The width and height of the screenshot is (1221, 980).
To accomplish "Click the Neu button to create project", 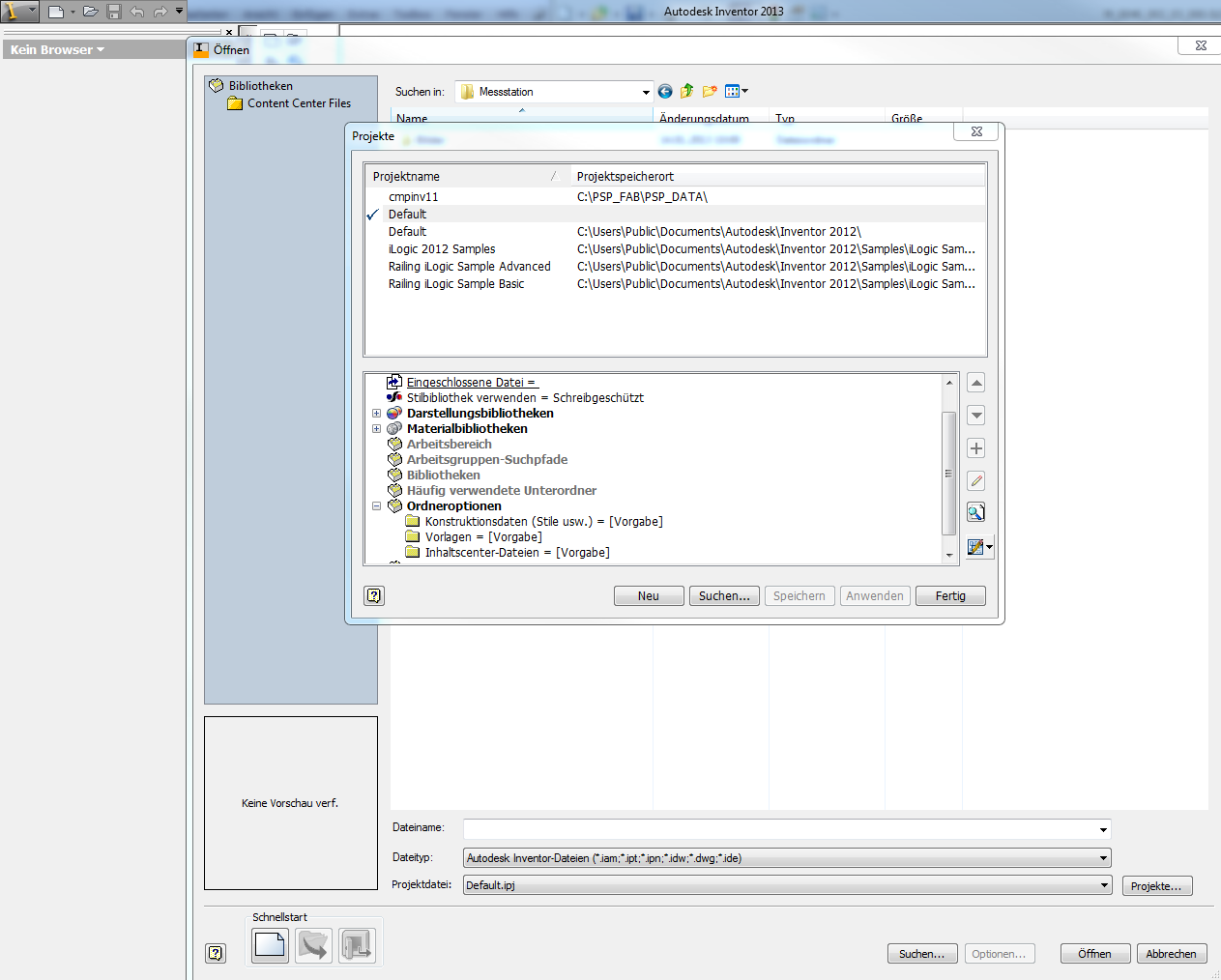I will coord(649,596).
